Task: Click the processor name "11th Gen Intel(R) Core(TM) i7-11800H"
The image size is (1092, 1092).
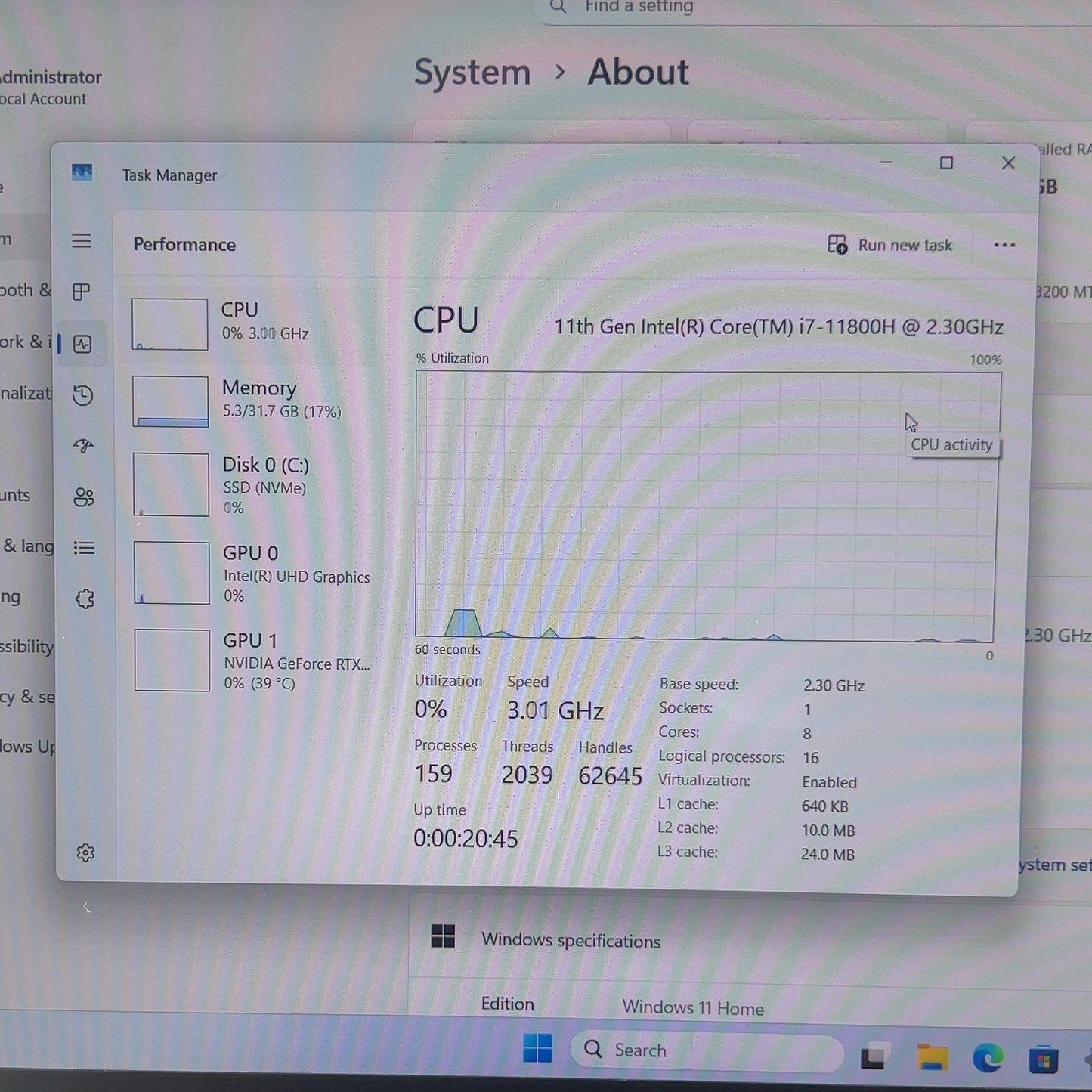Action: (724, 326)
